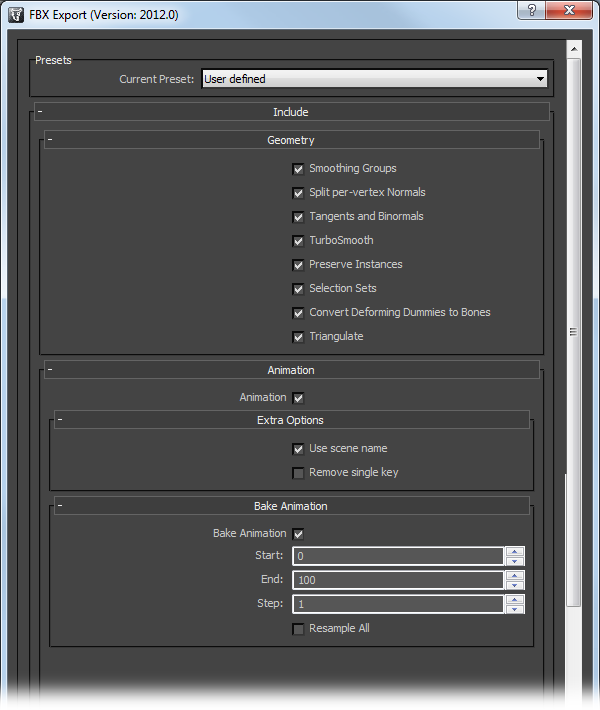The height and width of the screenshot is (710, 600).
Task: Uncheck Use scene name
Action: [298, 449]
